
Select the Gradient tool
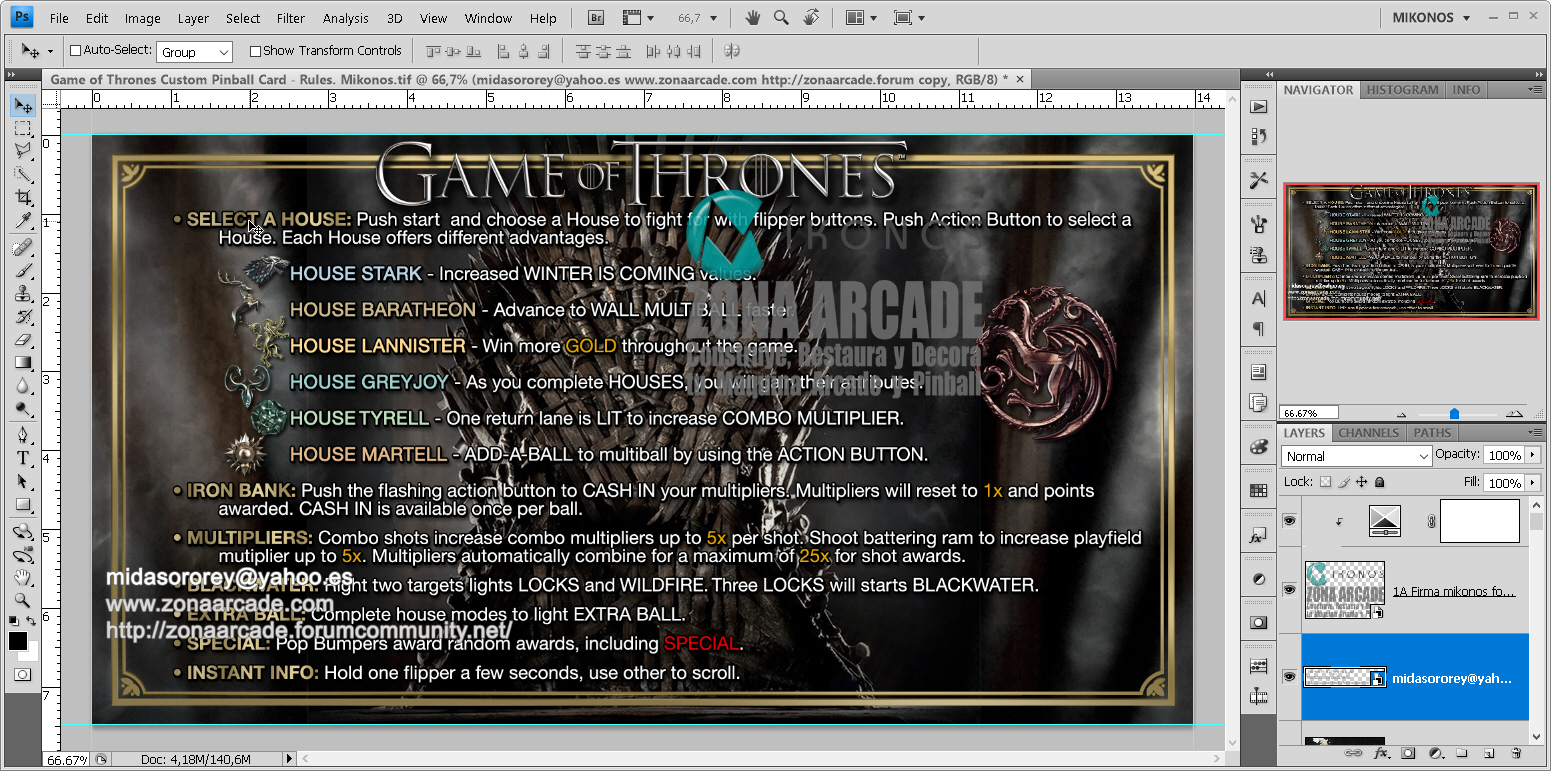point(23,363)
